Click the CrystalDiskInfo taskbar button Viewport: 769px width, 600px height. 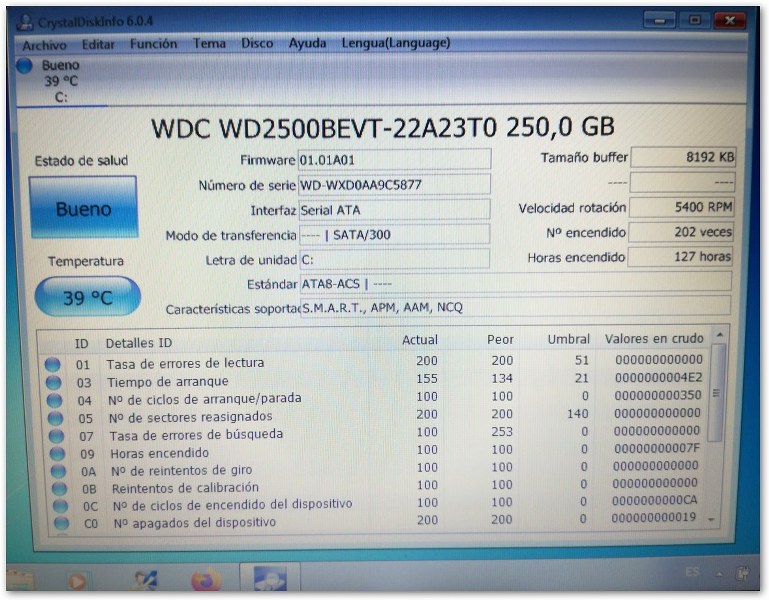[270, 578]
